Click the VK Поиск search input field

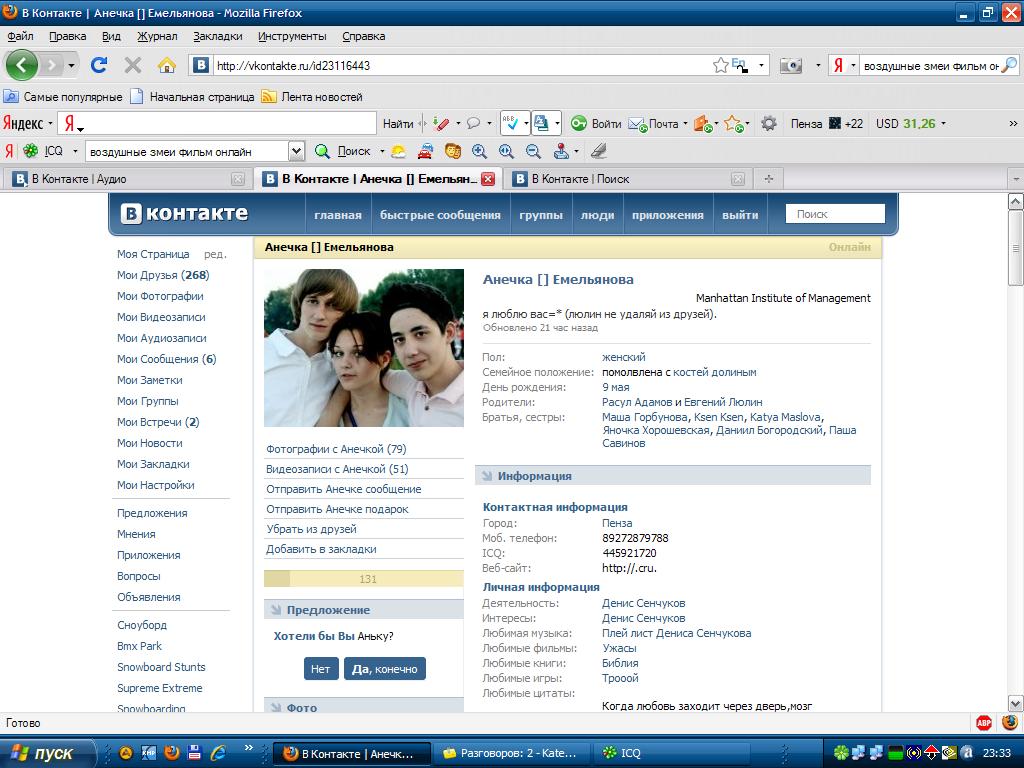click(x=834, y=214)
